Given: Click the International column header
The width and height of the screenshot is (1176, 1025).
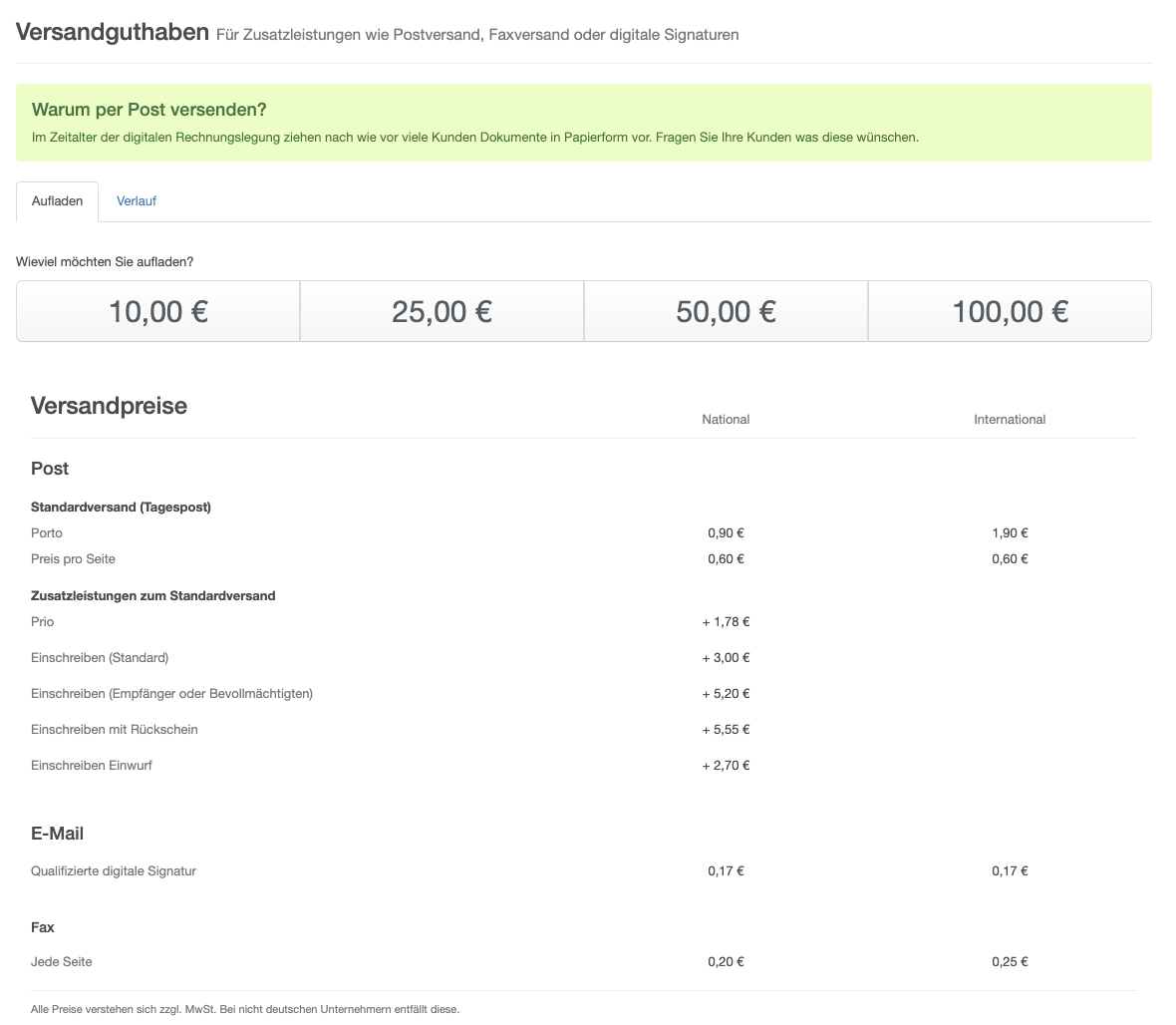Looking at the screenshot, I should click(x=1010, y=420).
